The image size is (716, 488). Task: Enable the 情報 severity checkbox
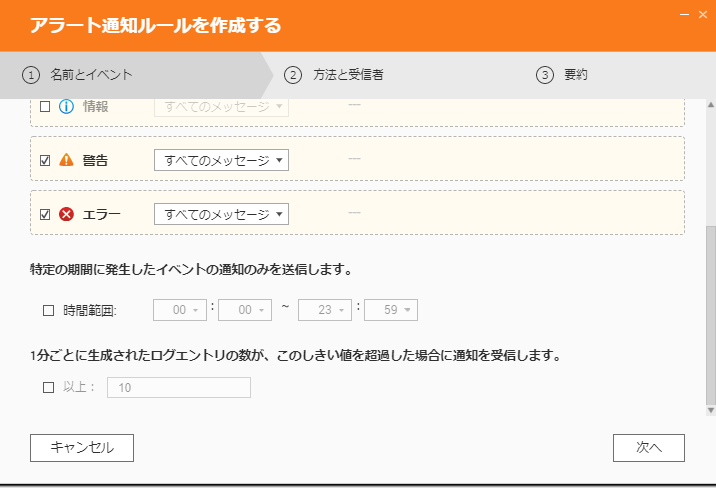point(45,106)
